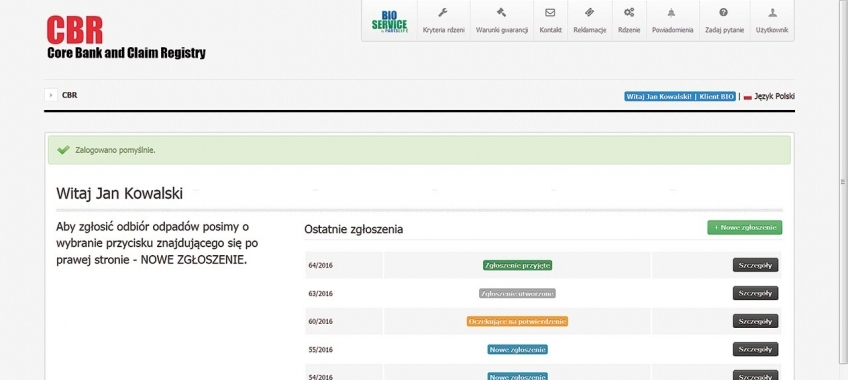The width and height of the screenshot is (848, 380).
Task: Click the ticket icon above Reklamacje
Action: tap(589, 12)
